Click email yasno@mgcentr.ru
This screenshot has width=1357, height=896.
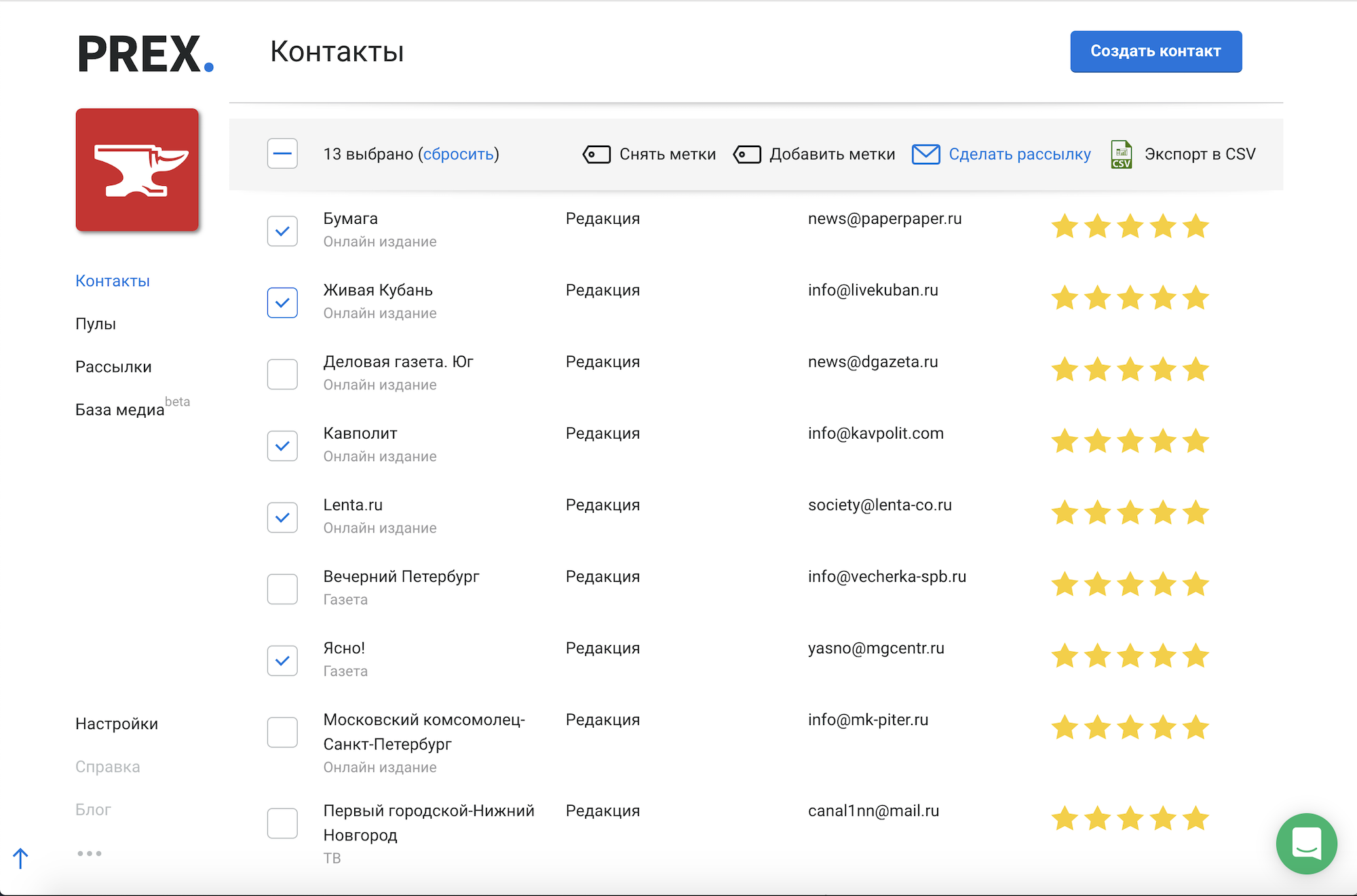(876, 648)
